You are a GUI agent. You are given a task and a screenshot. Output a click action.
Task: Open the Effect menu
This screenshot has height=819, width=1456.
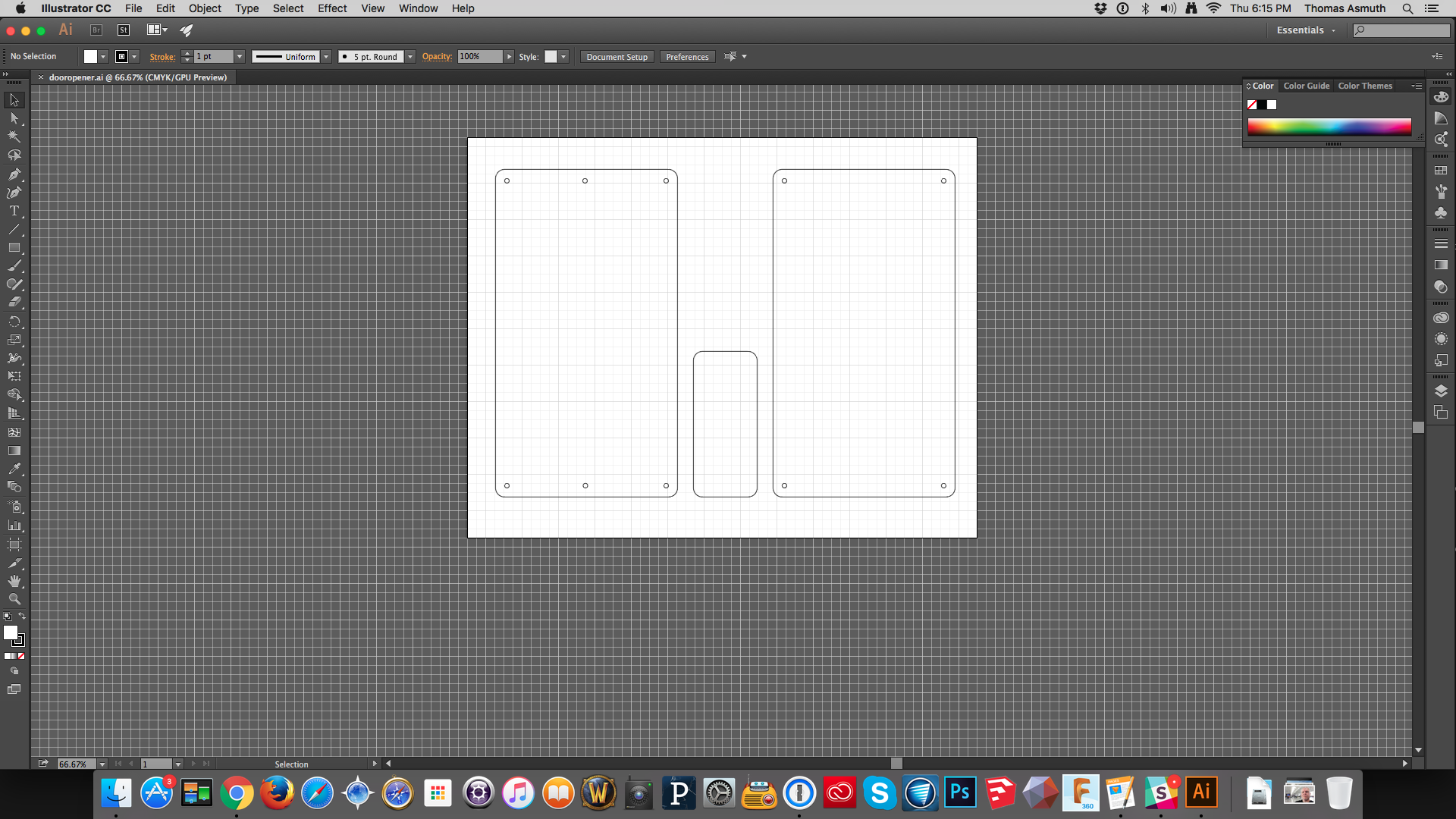coord(332,8)
